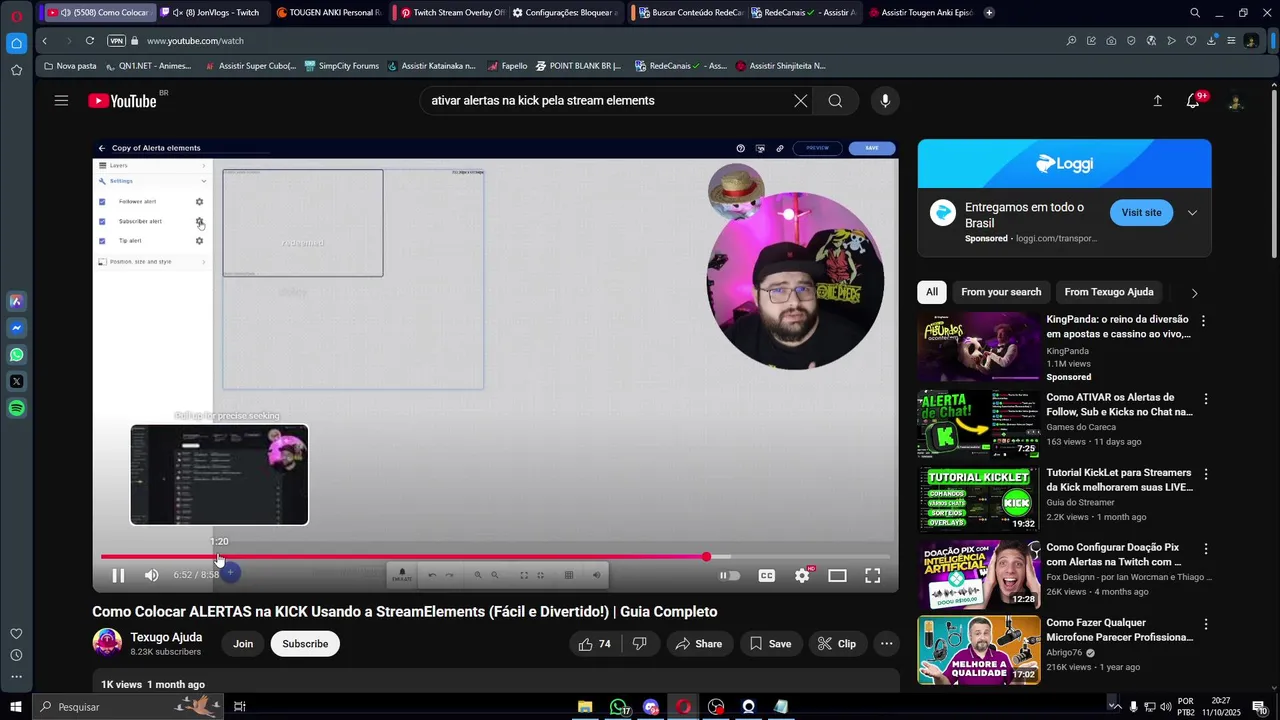Open a new browser tab
The height and width of the screenshot is (720, 1280).
point(989,12)
